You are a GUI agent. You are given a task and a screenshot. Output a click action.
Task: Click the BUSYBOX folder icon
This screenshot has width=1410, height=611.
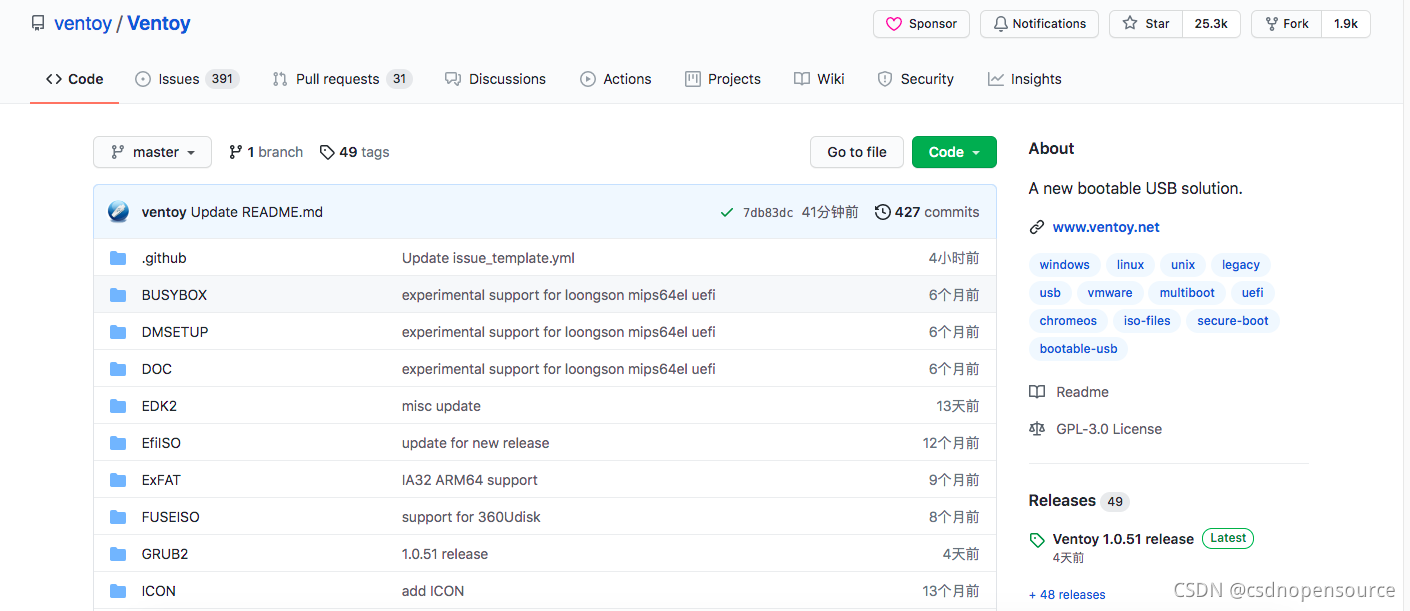118,295
